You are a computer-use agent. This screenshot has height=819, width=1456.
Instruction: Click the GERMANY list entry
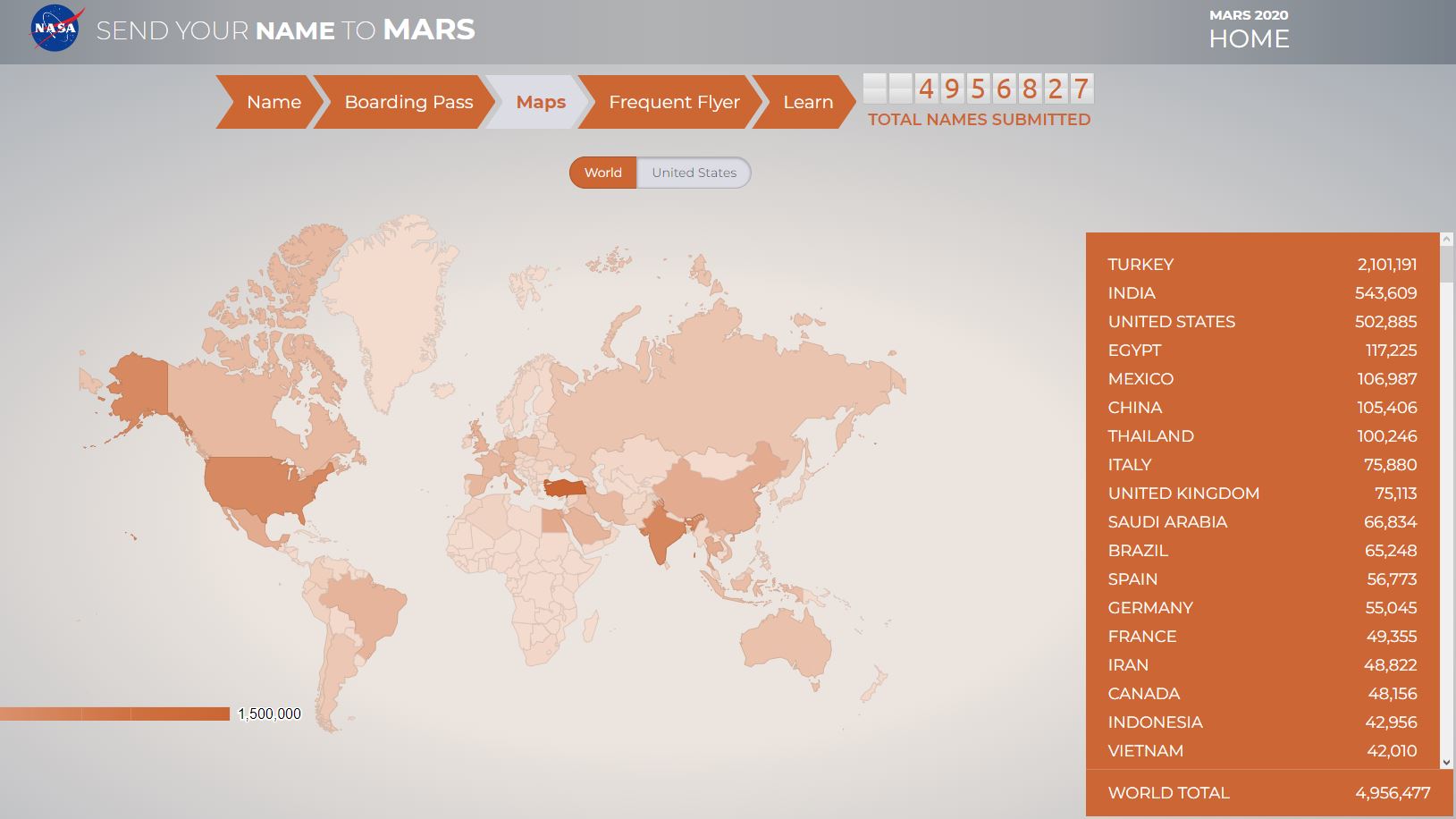(x=1262, y=608)
